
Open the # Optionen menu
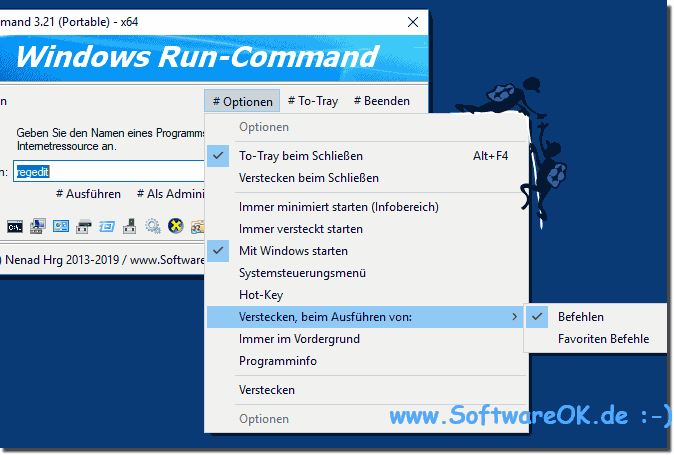242,101
